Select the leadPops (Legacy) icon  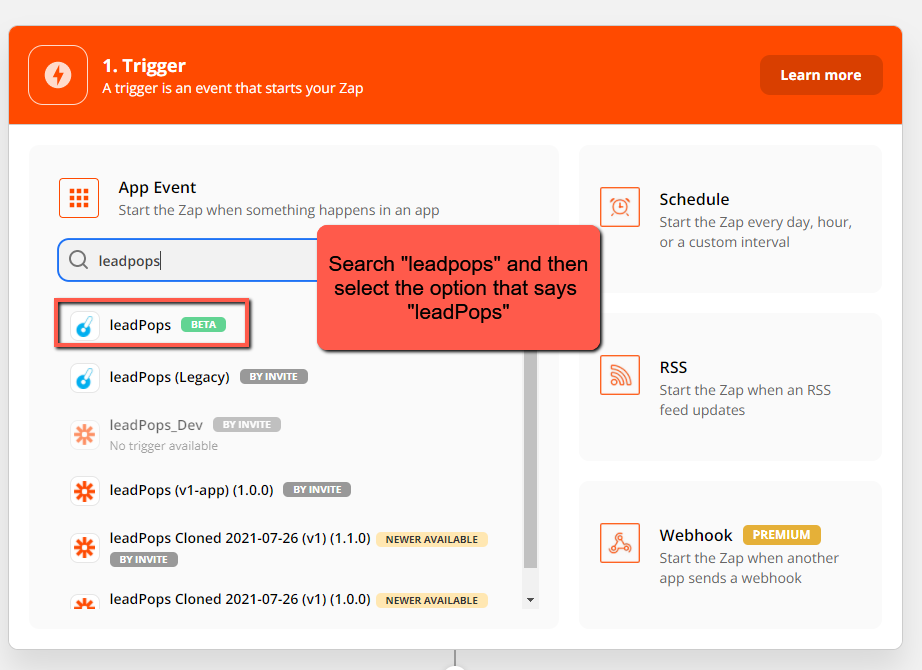(x=85, y=378)
